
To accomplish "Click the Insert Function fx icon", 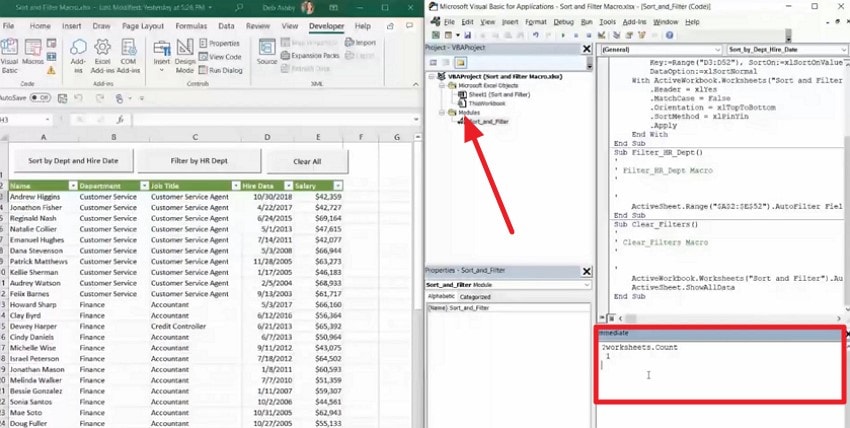I will [x=120, y=119].
